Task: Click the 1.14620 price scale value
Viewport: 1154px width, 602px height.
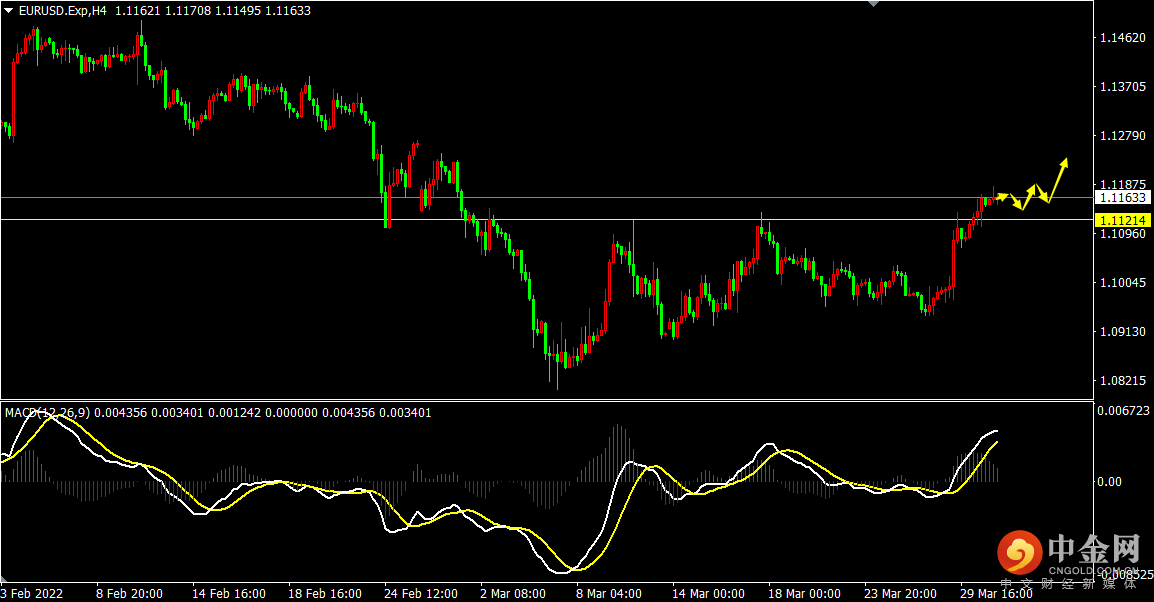Action: (1122, 38)
